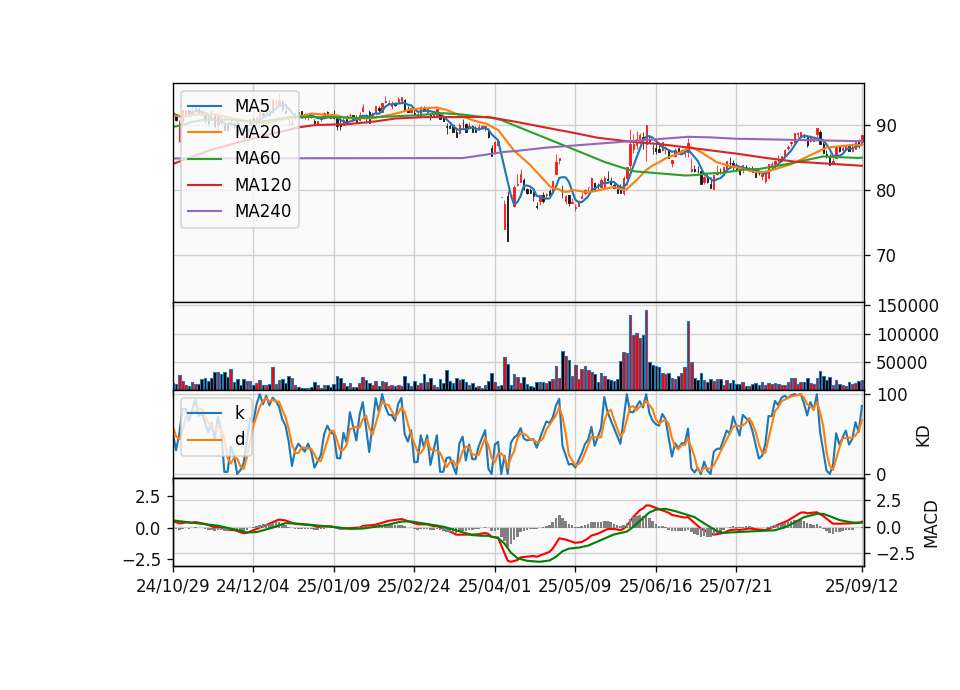Screen dimensions: 960x690
Task: Click the 50000 volume axis tick
Action: 902,363
